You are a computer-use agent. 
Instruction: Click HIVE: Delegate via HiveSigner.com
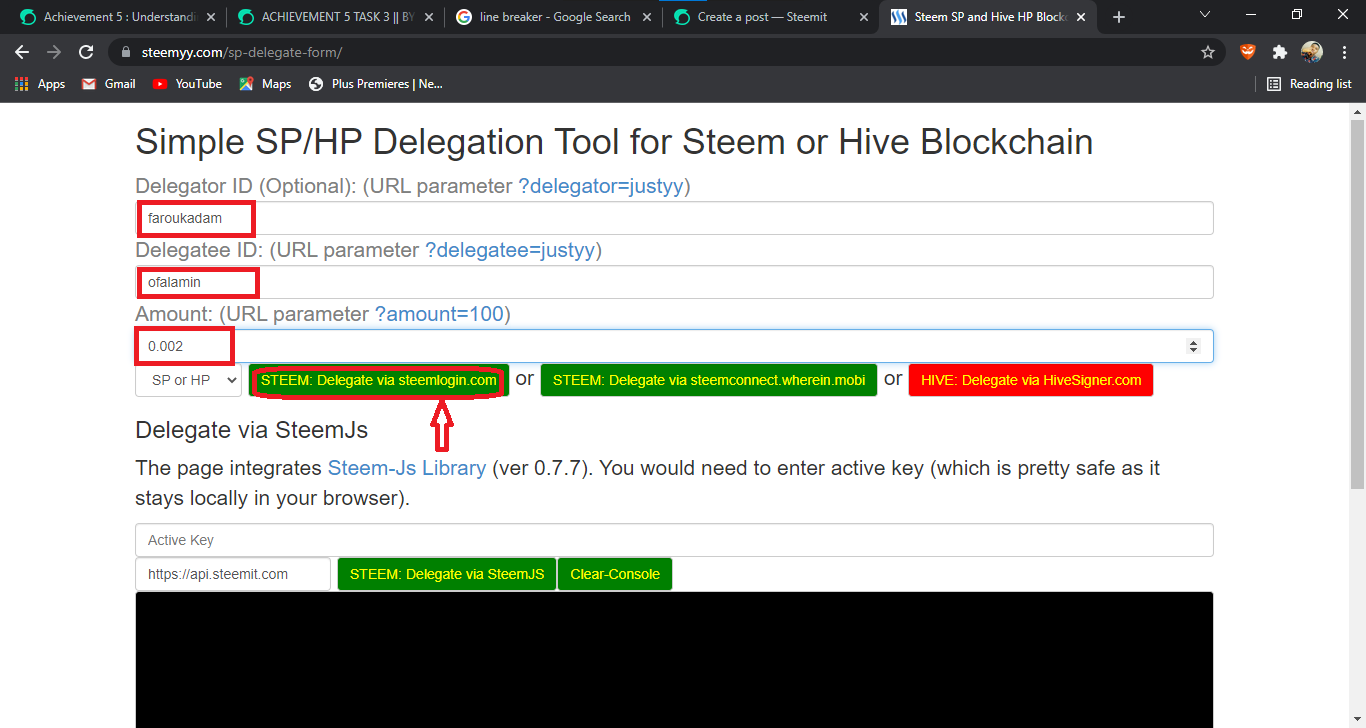1031,380
